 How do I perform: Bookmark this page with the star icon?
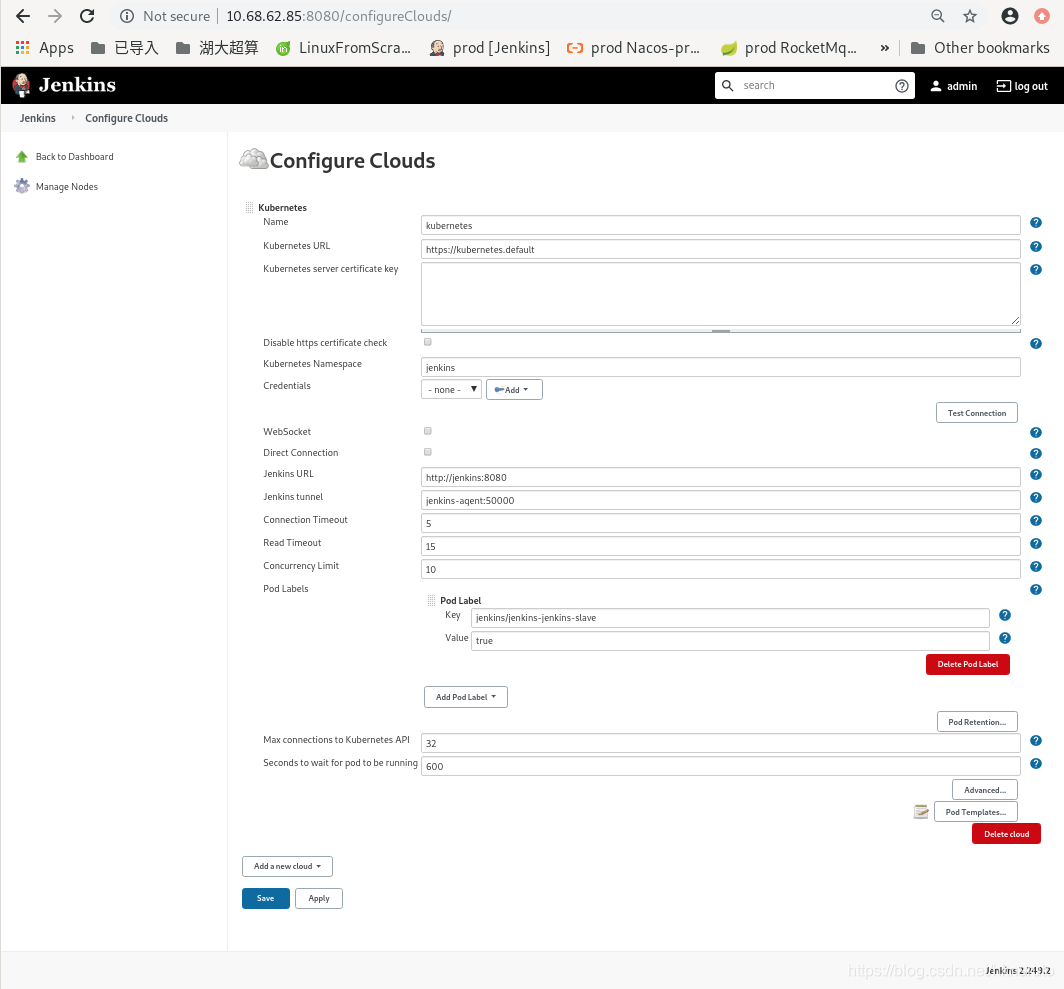point(970,16)
